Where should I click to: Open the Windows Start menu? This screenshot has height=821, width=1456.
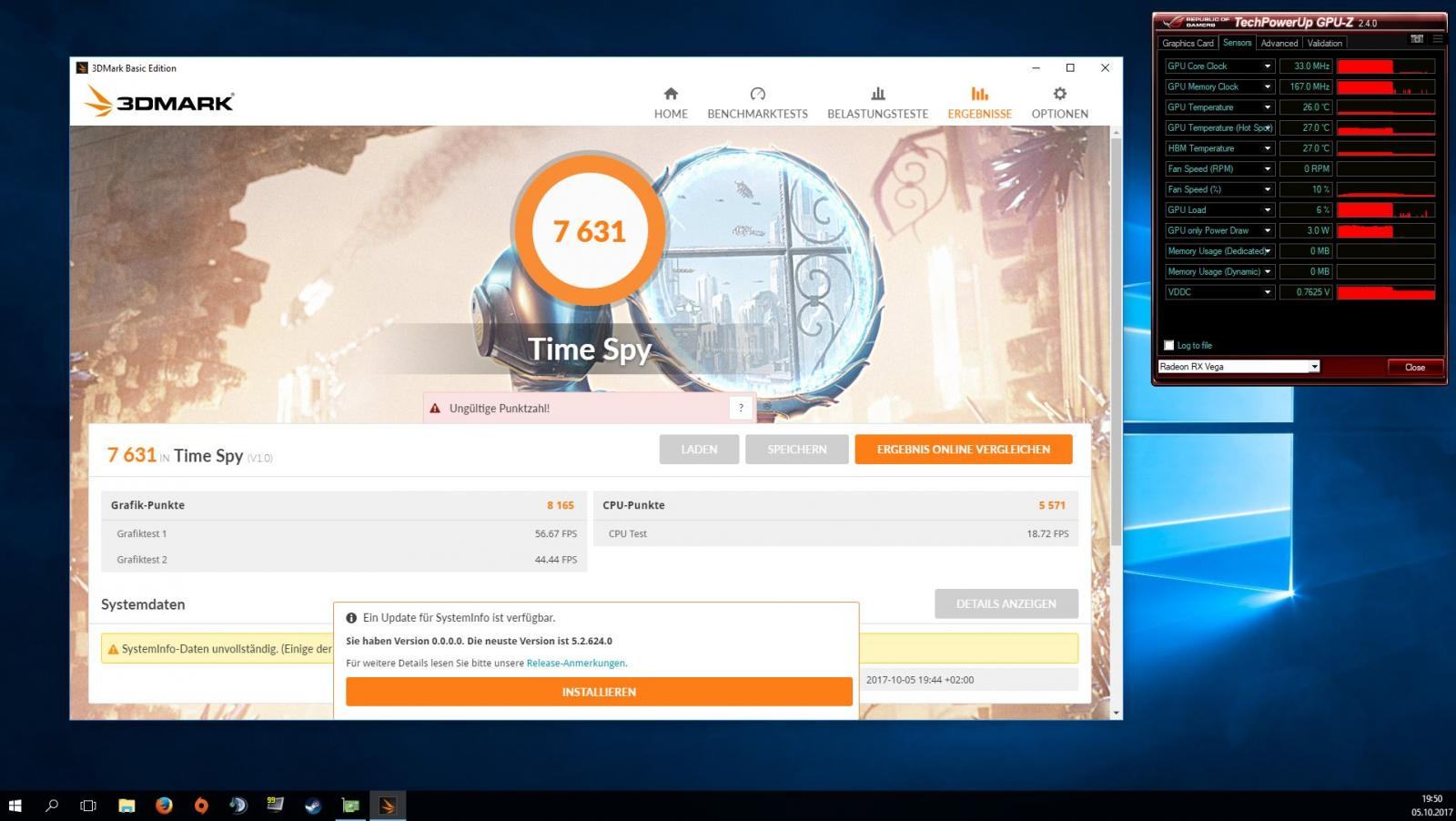point(15,806)
